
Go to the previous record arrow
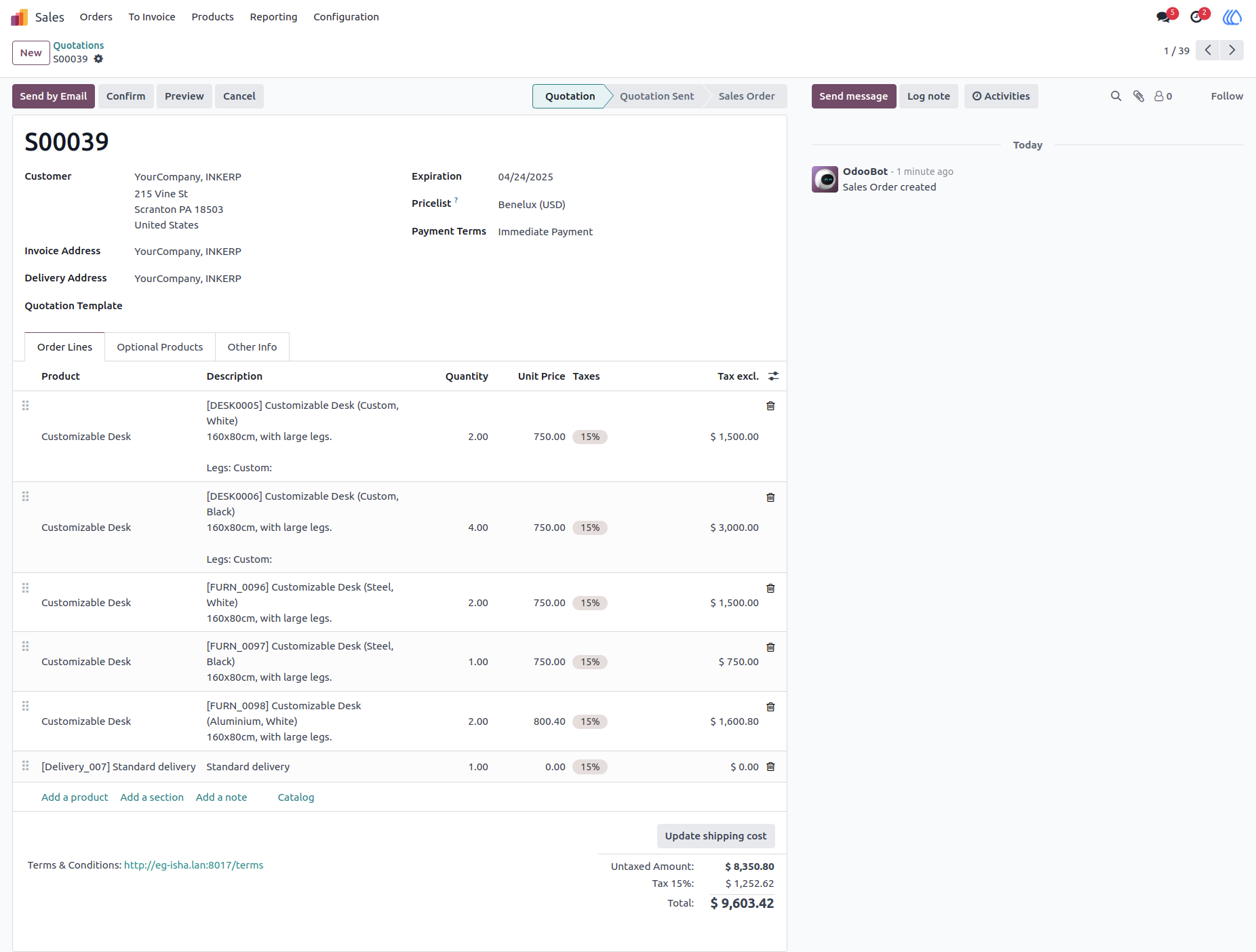1207,50
